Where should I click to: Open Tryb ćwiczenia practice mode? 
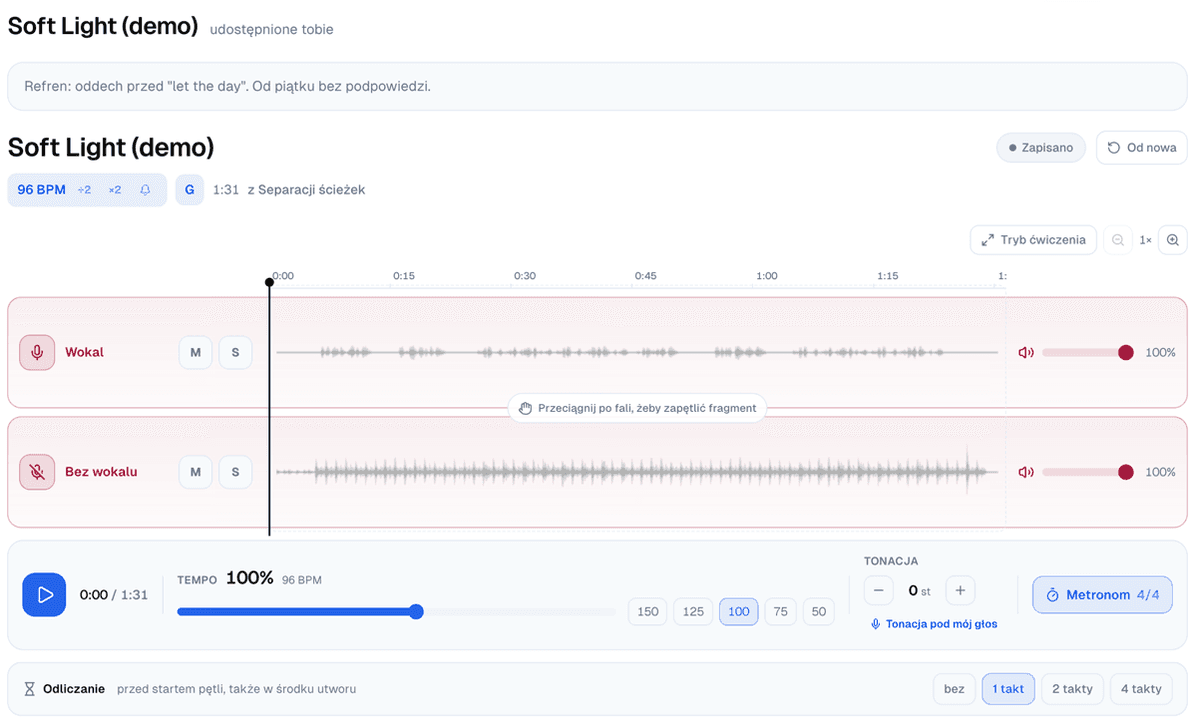click(x=1034, y=240)
